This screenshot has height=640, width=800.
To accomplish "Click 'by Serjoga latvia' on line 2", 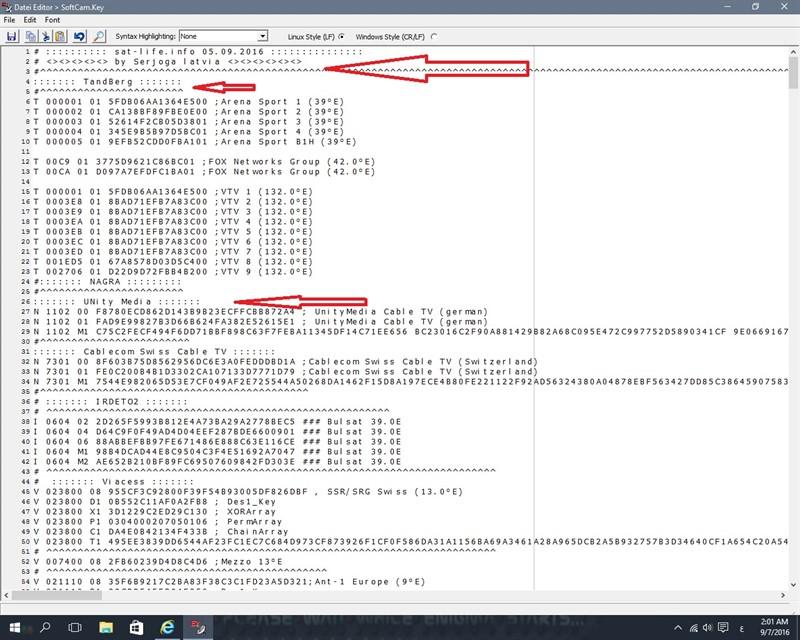I will [167, 62].
